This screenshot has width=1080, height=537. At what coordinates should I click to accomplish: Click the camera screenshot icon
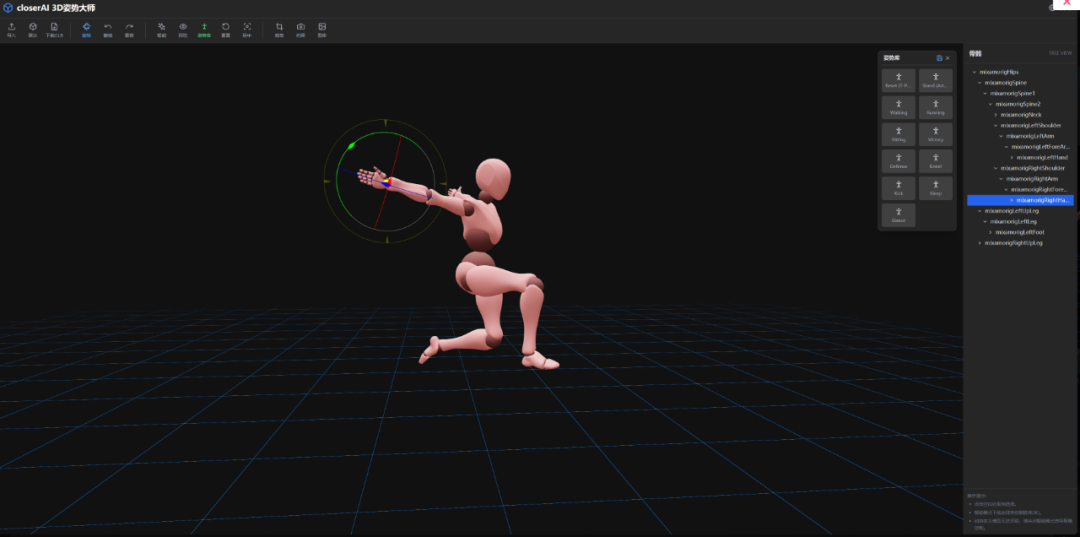click(300, 27)
